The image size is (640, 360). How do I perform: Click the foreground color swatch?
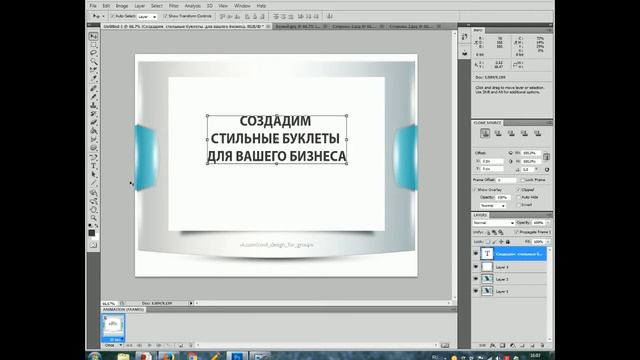91,233
